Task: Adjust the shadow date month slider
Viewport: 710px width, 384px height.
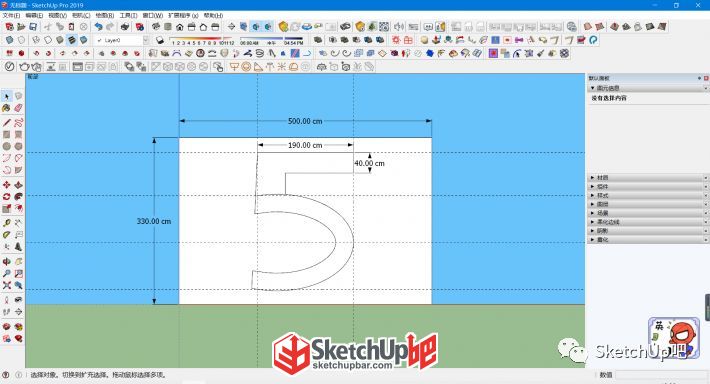Action: (202, 40)
